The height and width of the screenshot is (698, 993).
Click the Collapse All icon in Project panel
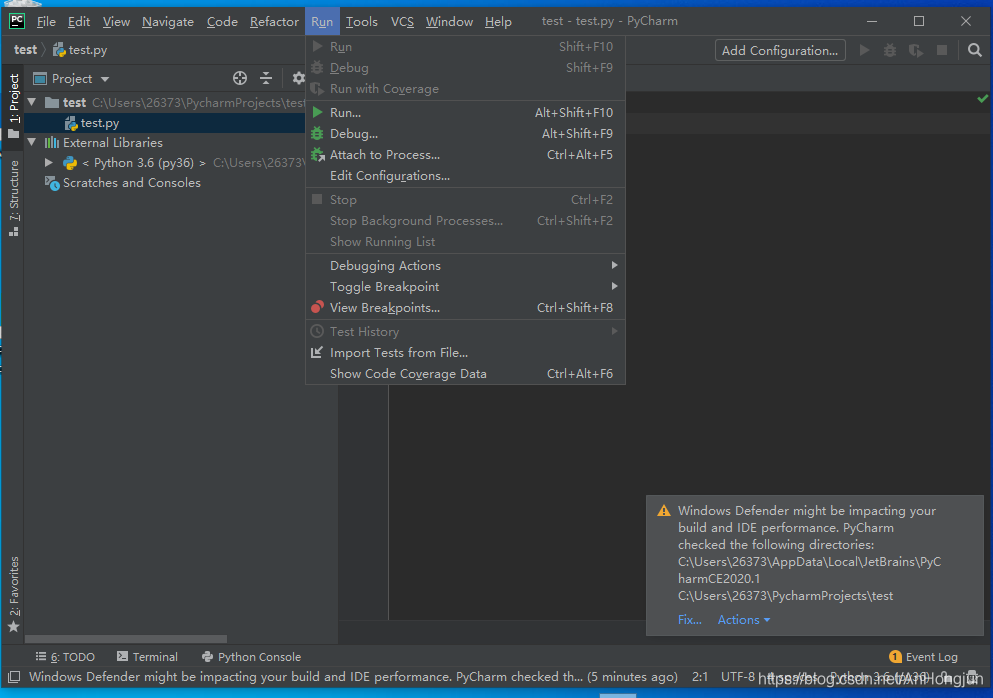(266, 78)
